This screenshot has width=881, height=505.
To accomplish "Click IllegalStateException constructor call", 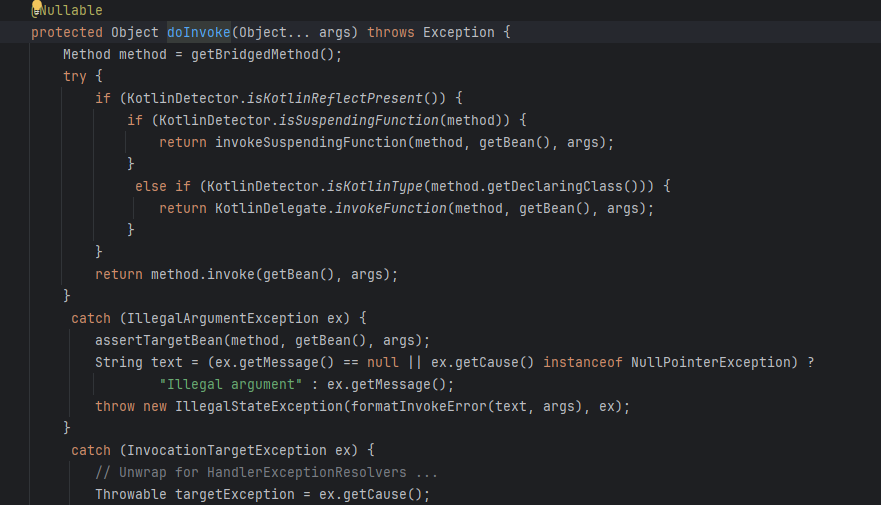I will (x=259, y=406).
